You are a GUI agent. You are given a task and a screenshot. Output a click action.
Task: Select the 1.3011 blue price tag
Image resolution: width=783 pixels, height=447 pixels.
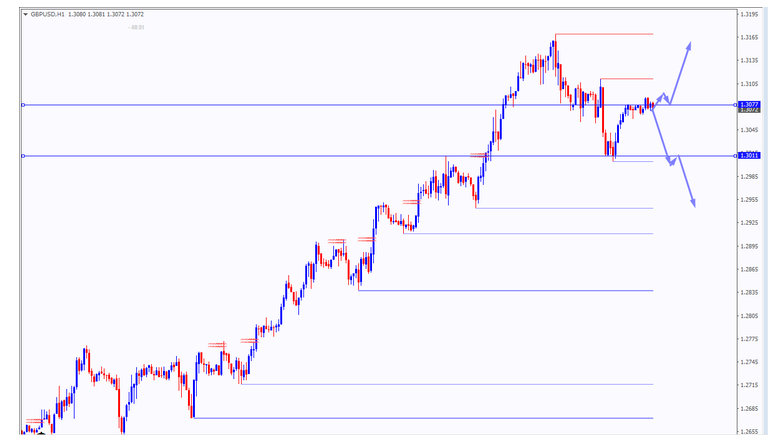coord(751,156)
